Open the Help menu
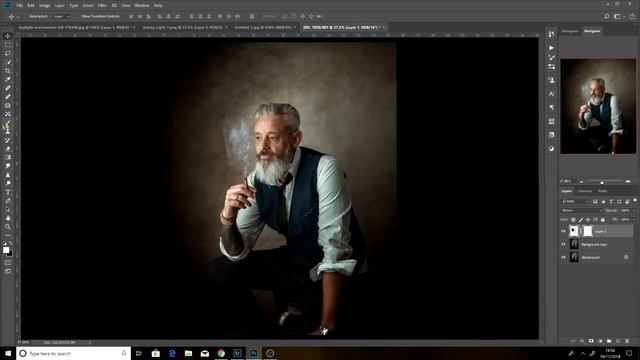The height and width of the screenshot is (360, 640). pyautogui.click(x=158, y=6)
